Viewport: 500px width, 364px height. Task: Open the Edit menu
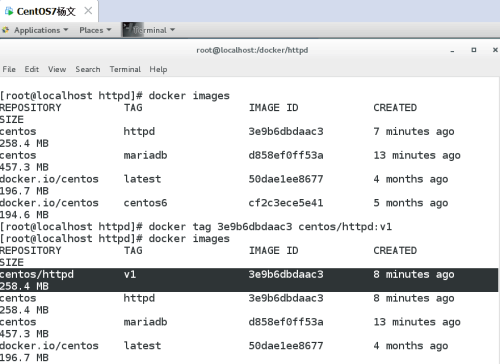[32, 69]
